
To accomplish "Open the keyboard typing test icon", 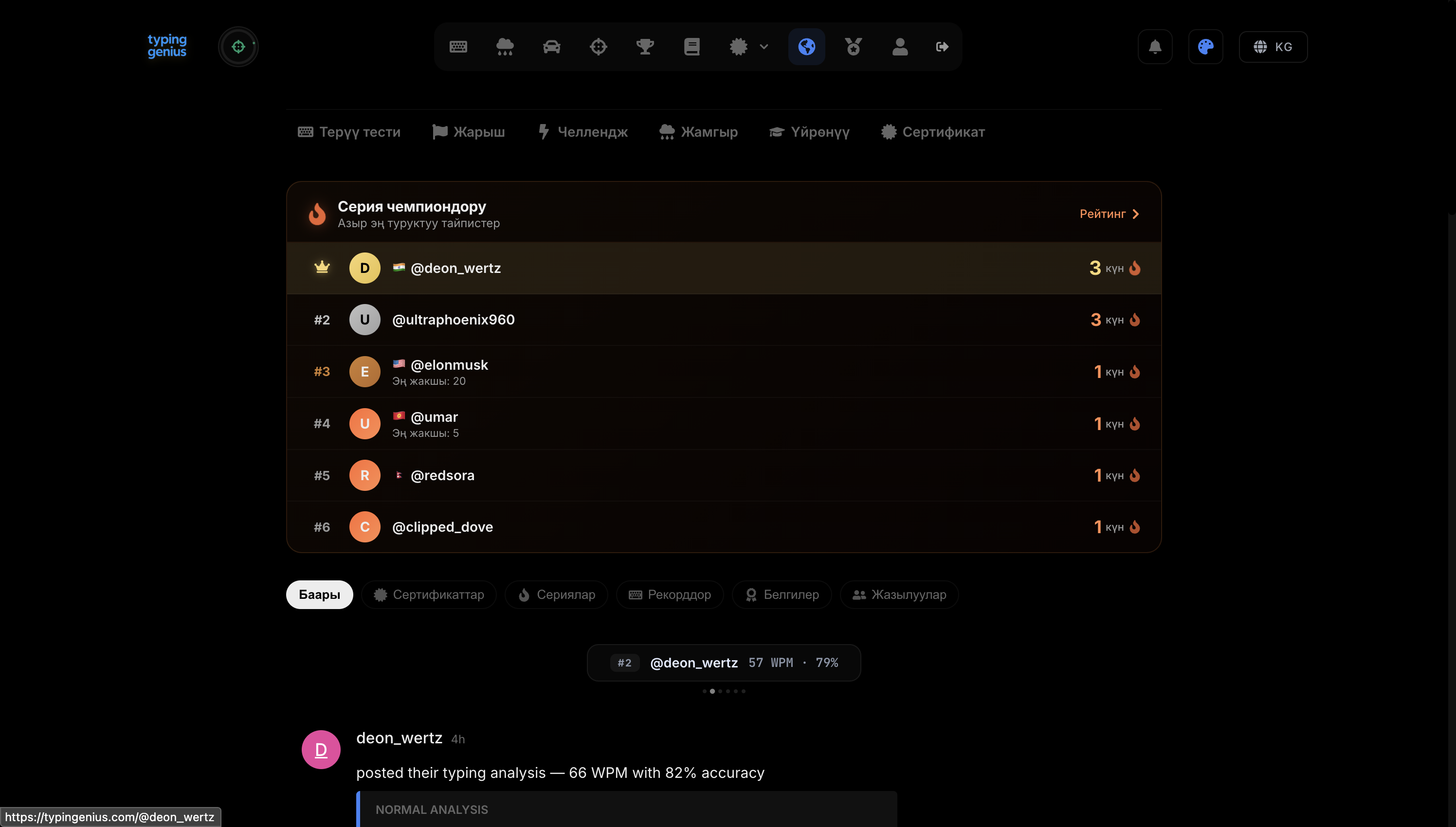I will click(x=458, y=47).
